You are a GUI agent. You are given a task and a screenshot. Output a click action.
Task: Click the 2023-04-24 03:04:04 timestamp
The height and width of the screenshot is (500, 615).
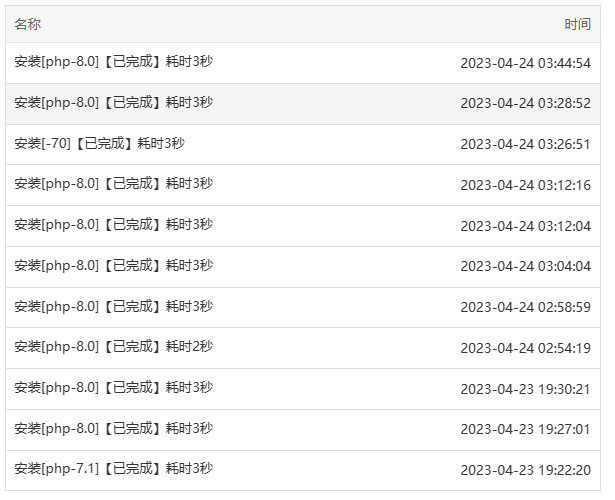(525, 267)
